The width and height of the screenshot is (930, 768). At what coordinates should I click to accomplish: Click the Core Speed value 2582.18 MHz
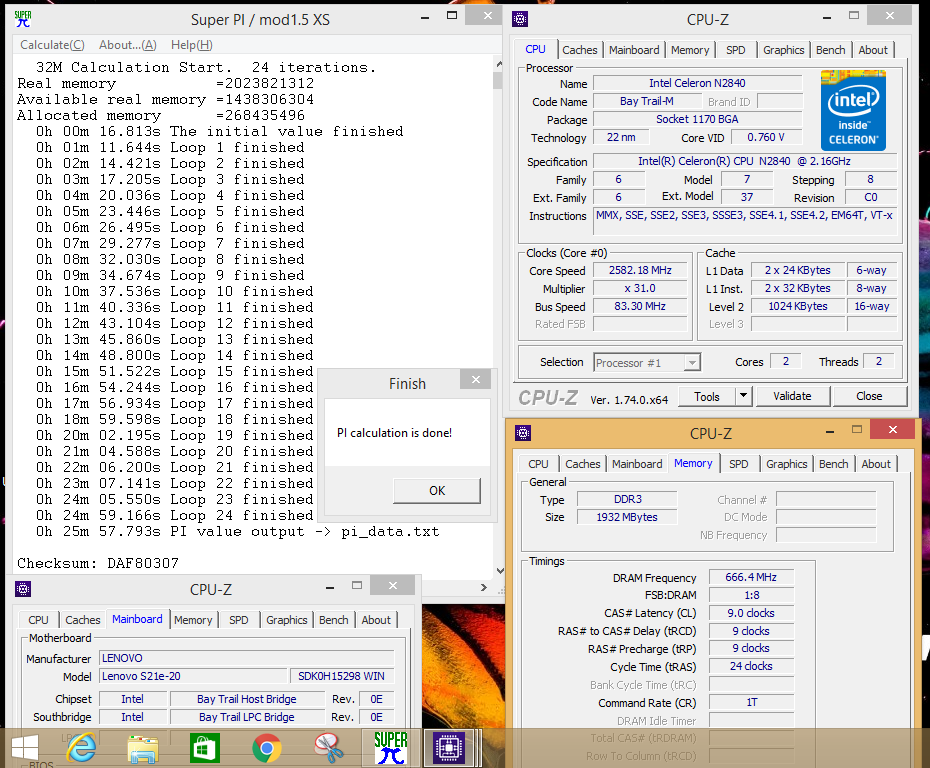[640, 270]
